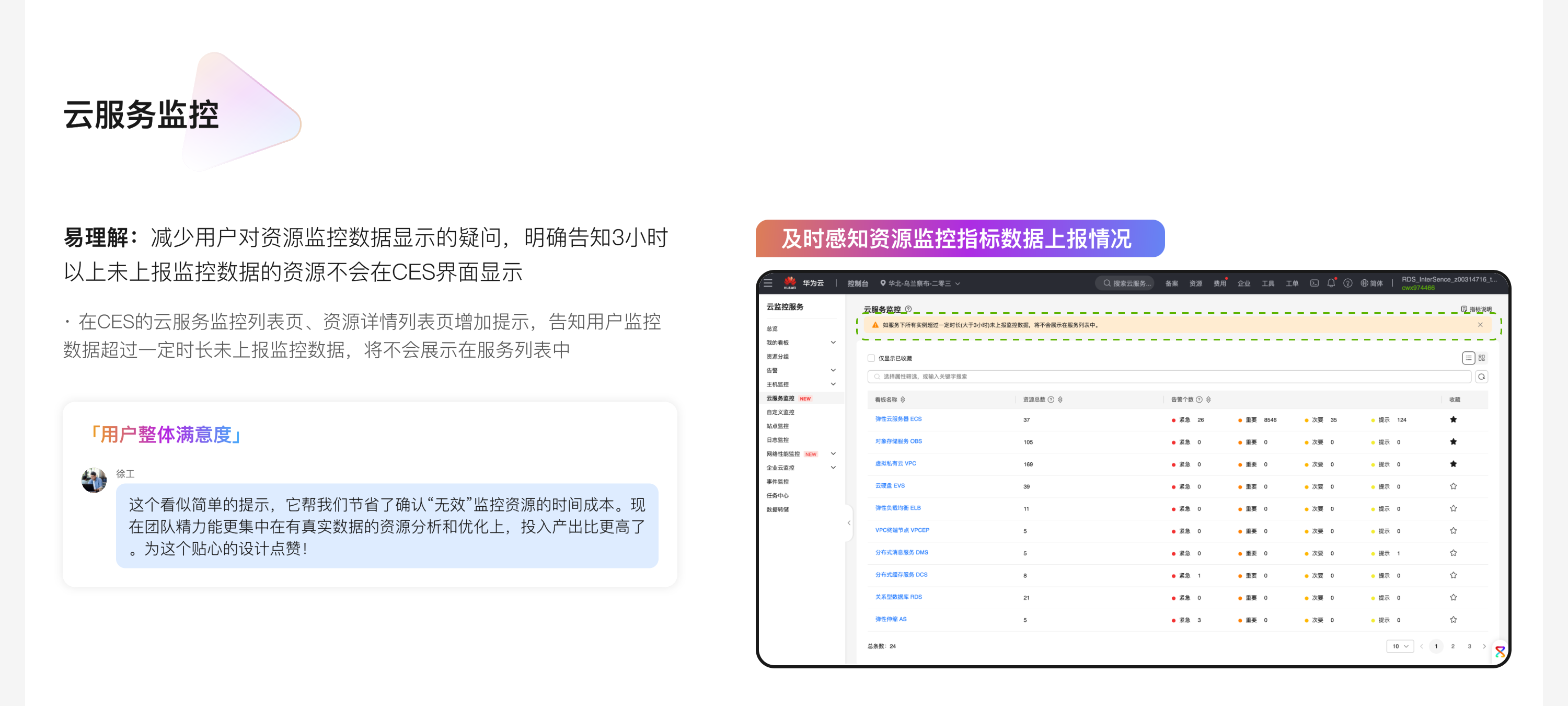The image size is (1568, 706).
Task: Click help icon next to 云服务监控 title
Action: pos(908,309)
